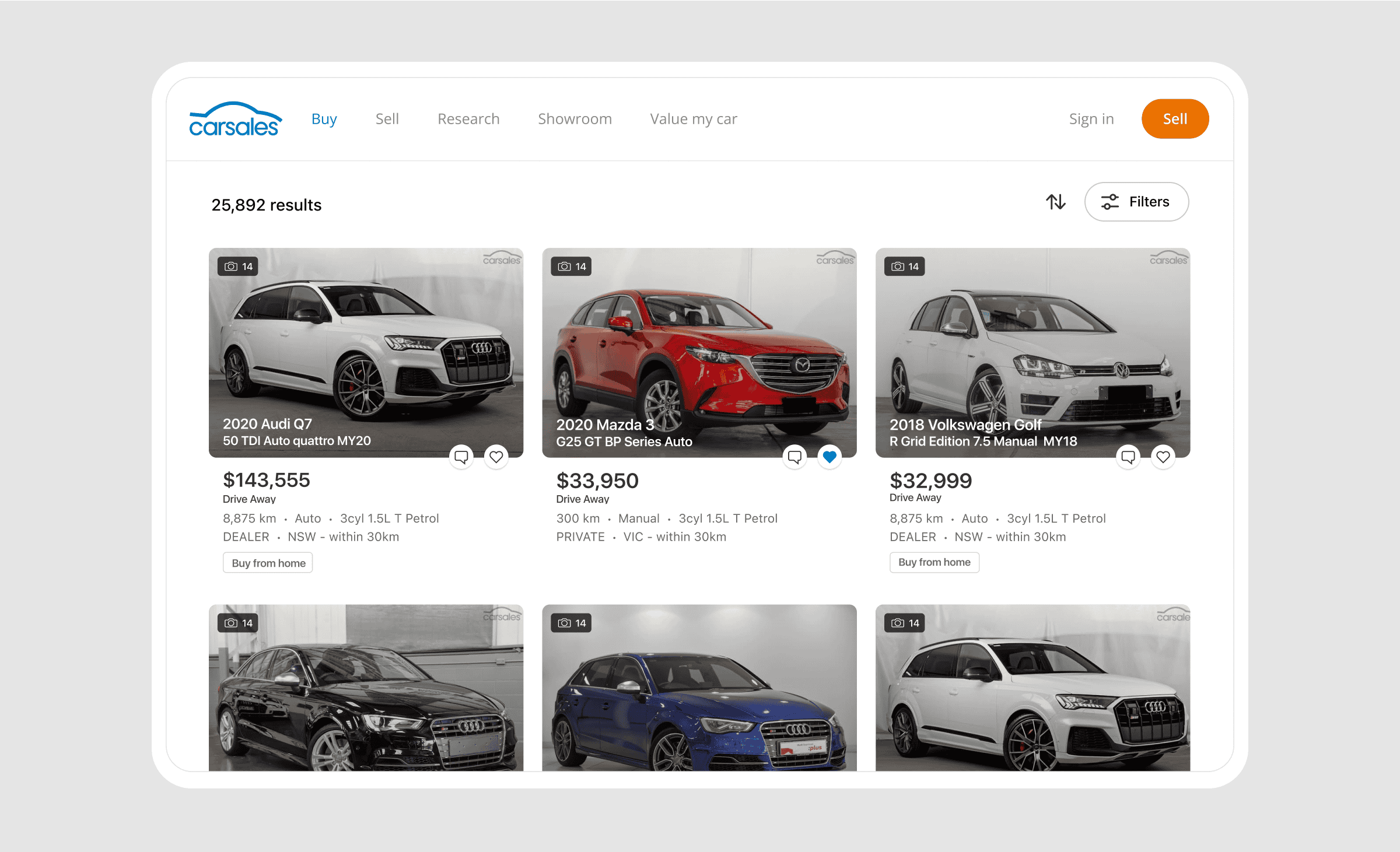
Task: Click Buy from home on Audi Q7
Action: coord(268,563)
